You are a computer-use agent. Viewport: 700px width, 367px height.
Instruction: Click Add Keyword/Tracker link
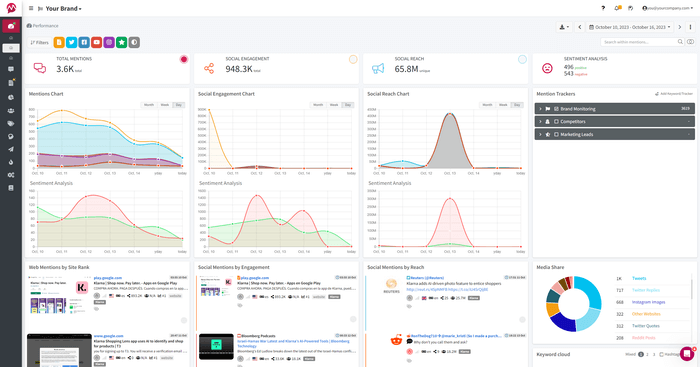674,94
